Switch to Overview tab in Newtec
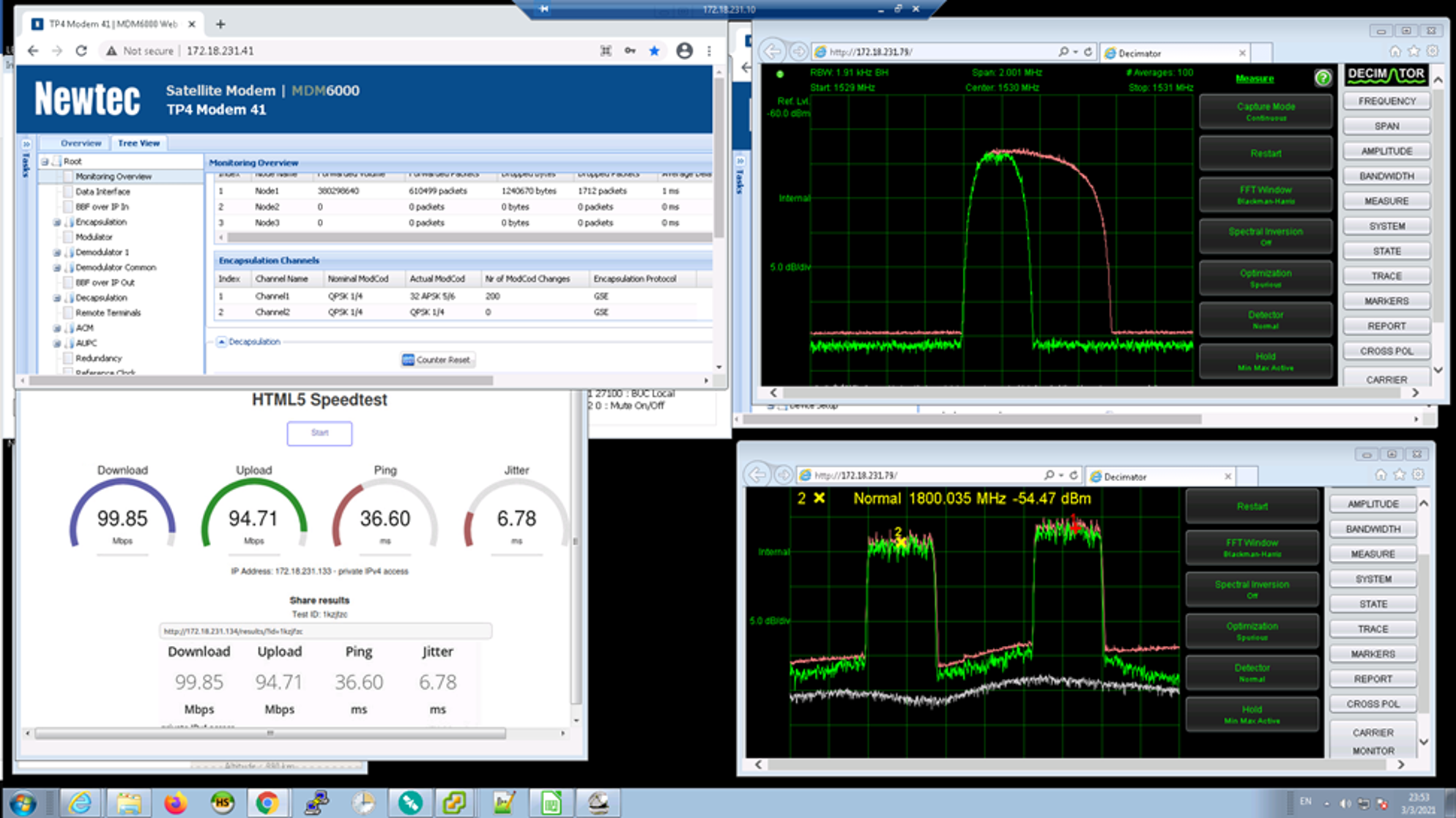Viewport: 1456px width, 818px height. [x=81, y=143]
